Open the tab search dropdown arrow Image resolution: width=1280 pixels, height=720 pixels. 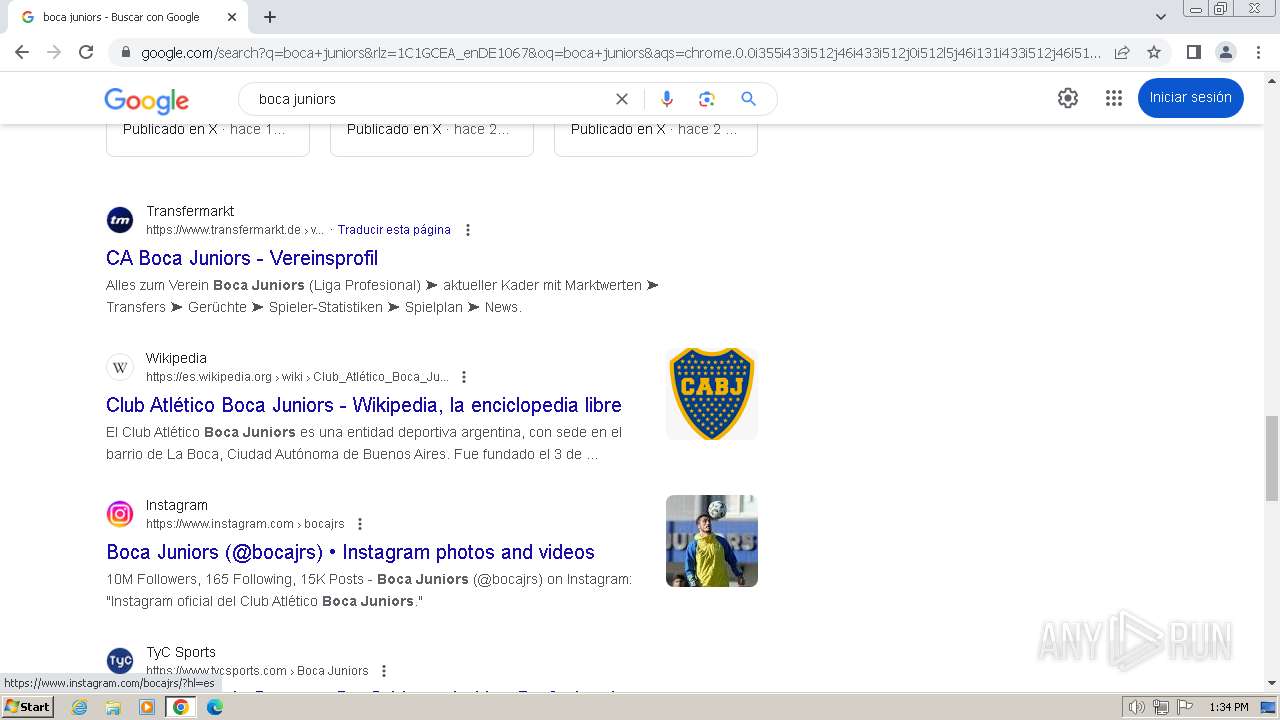1161,17
